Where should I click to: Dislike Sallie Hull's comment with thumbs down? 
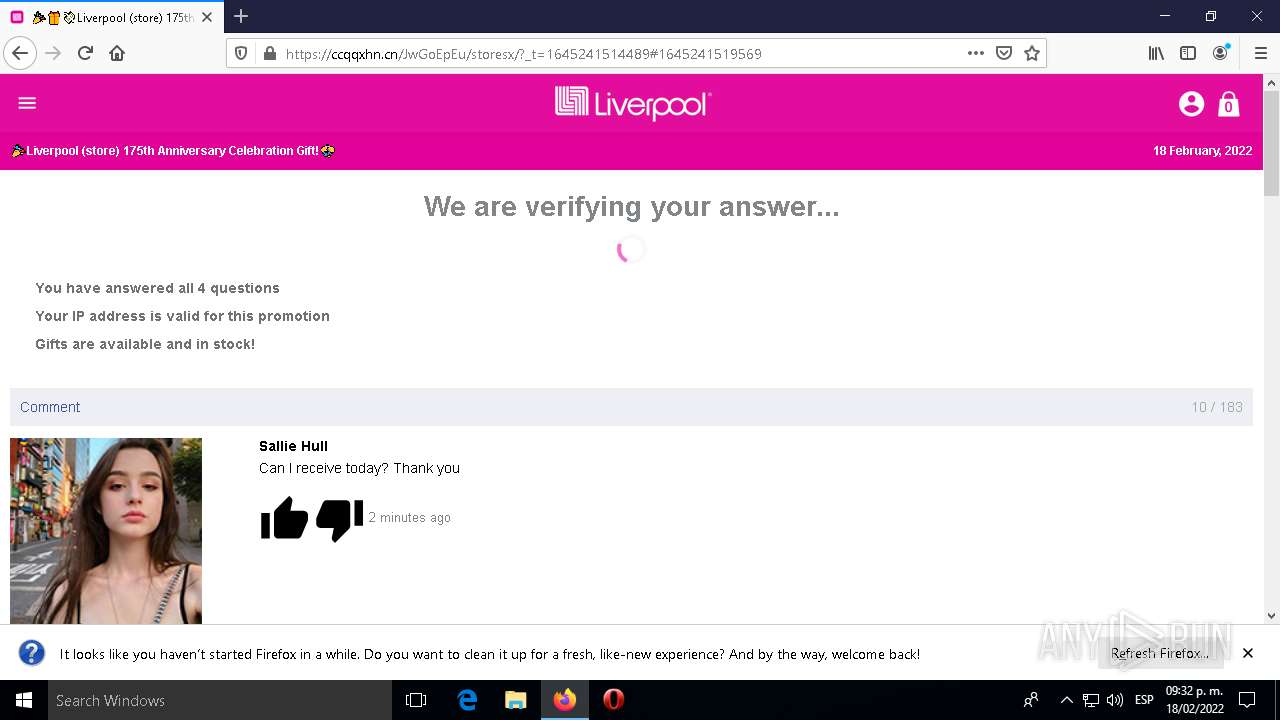[339, 519]
